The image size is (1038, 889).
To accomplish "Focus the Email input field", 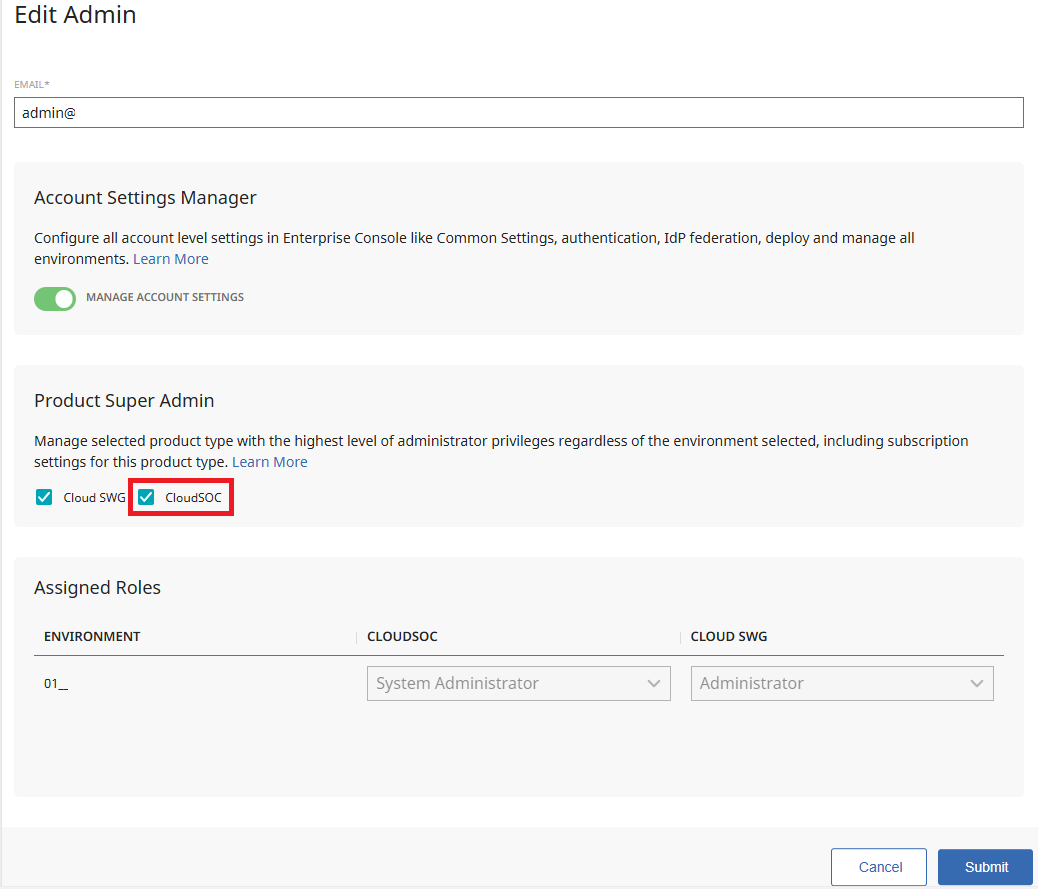I will pyautogui.click(x=518, y=113).
